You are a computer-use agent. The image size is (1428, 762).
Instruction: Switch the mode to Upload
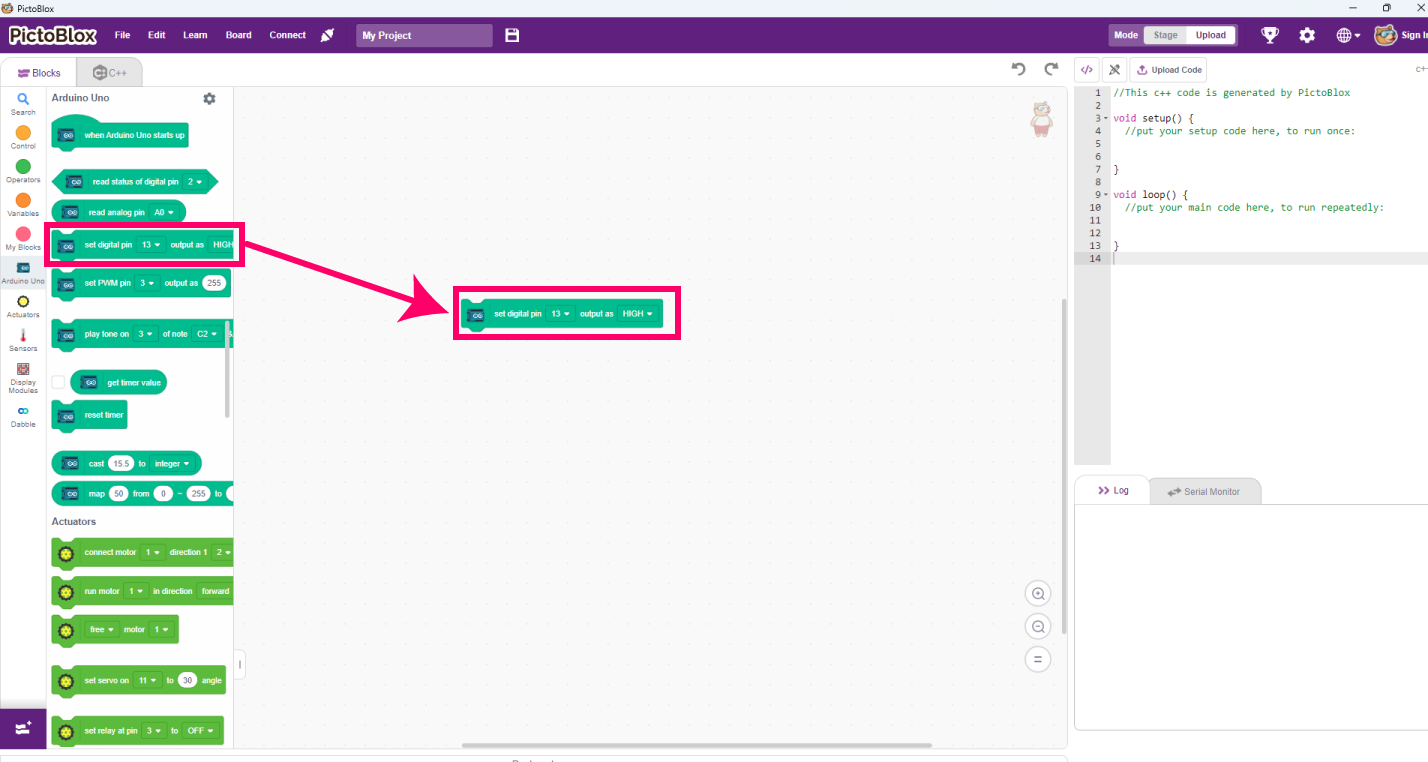tap(1210, 35)
